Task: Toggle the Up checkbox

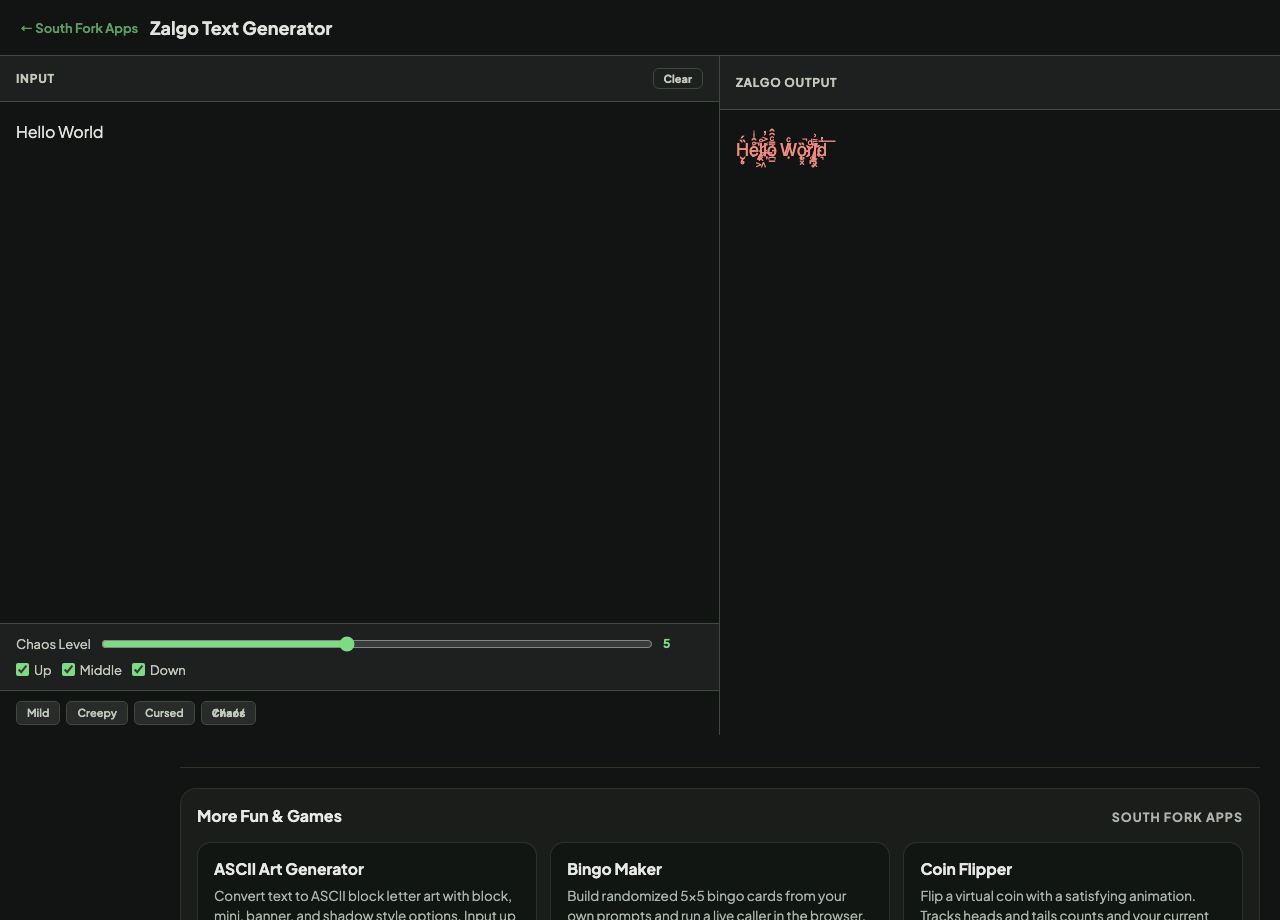Action: point(23,670)
